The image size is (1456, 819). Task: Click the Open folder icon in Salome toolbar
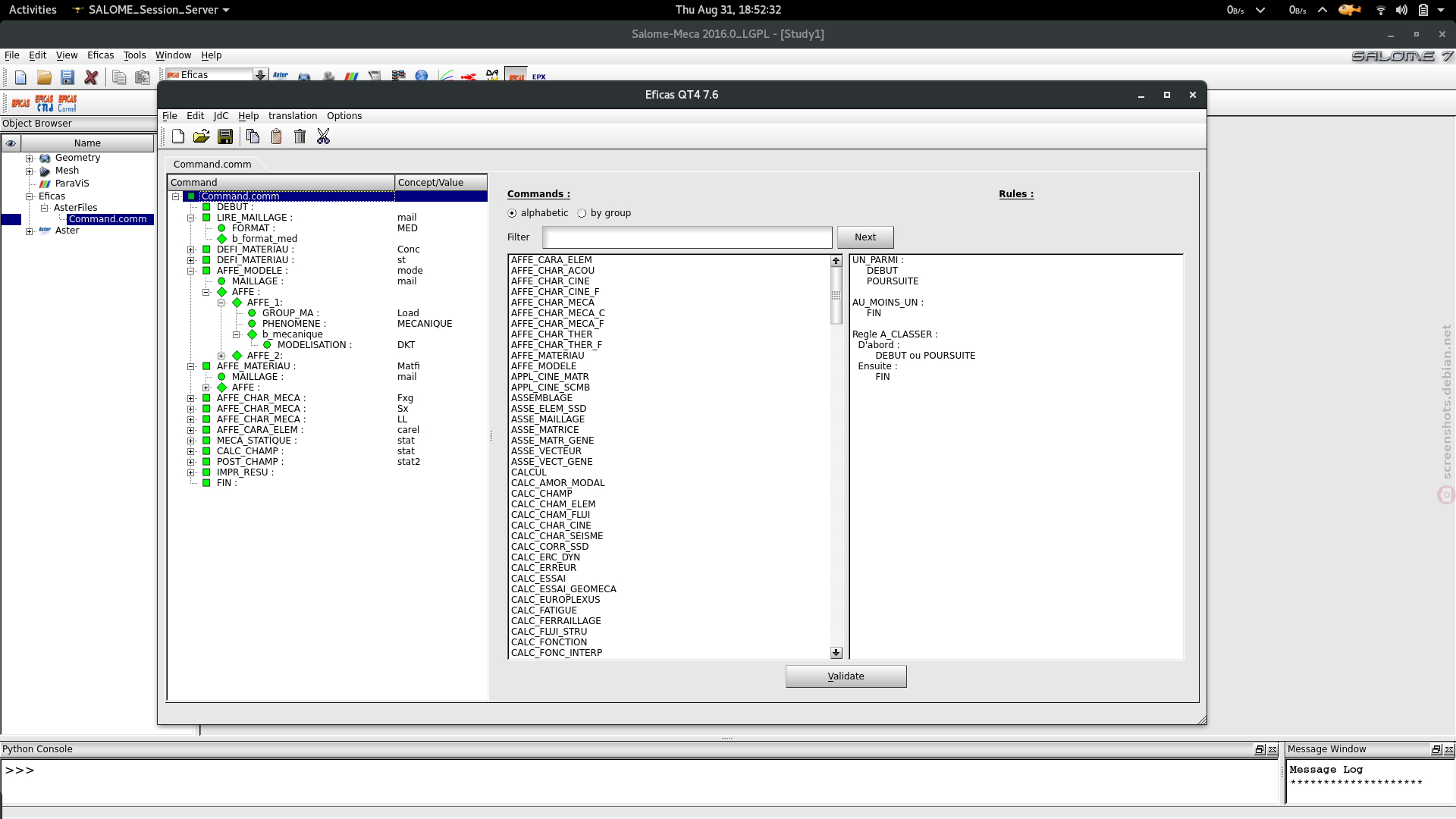coord(44,77)
